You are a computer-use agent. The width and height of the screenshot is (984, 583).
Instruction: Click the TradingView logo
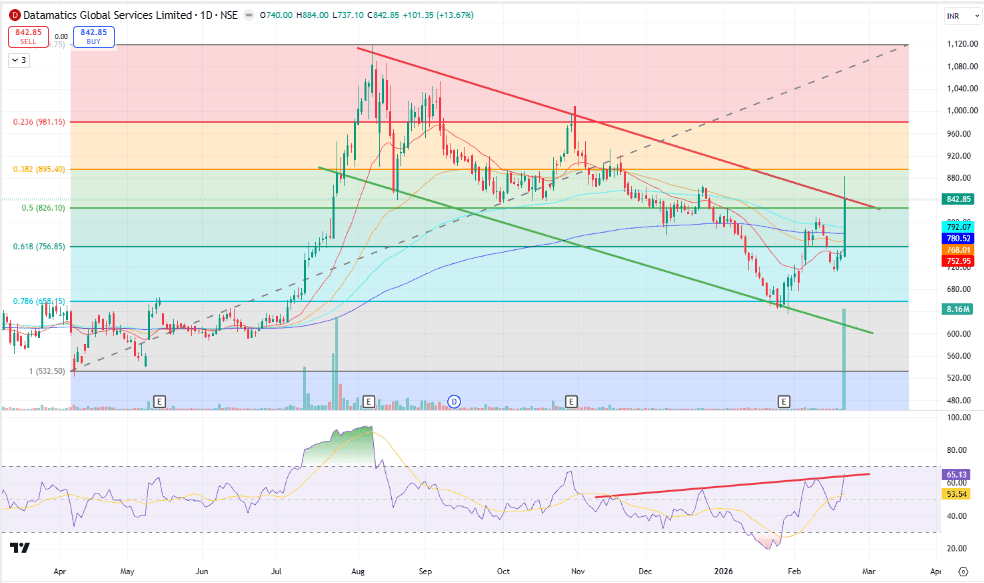point(19,548)
